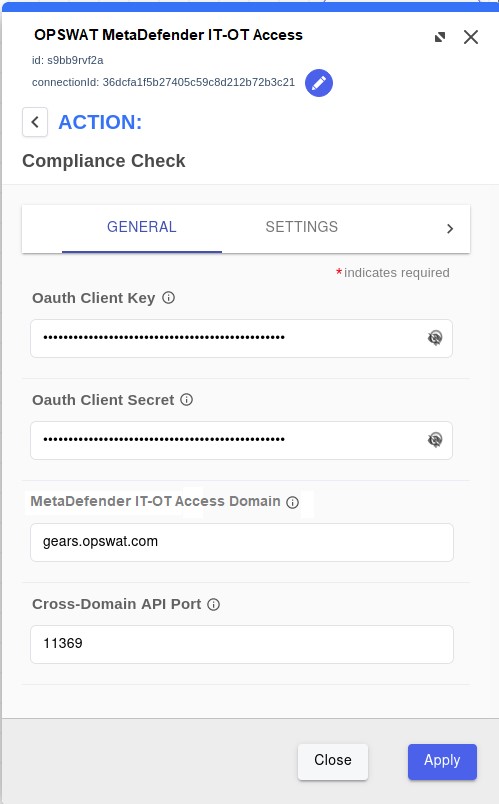Click the Close button

[333, 761]
